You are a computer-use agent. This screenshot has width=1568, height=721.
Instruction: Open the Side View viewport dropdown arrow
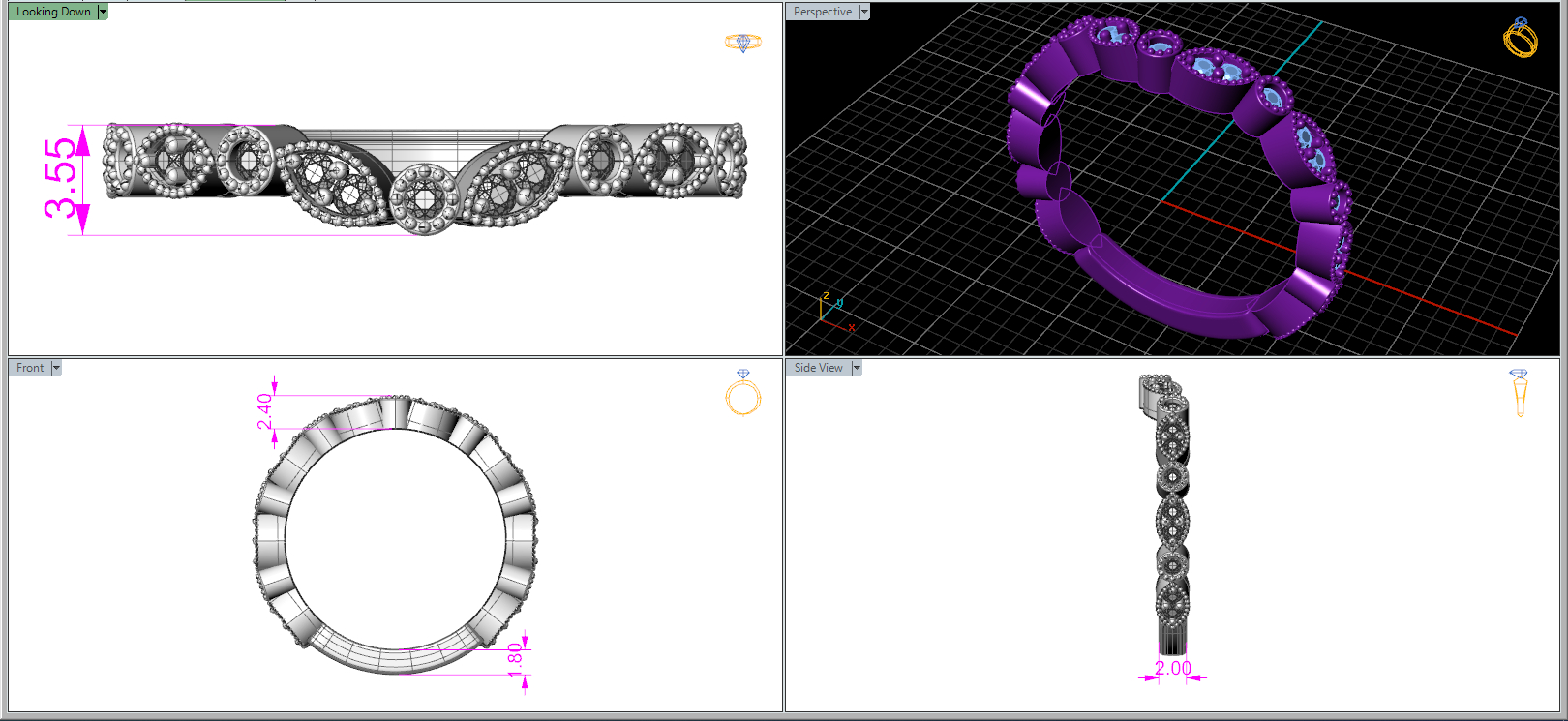pos(857,368)
